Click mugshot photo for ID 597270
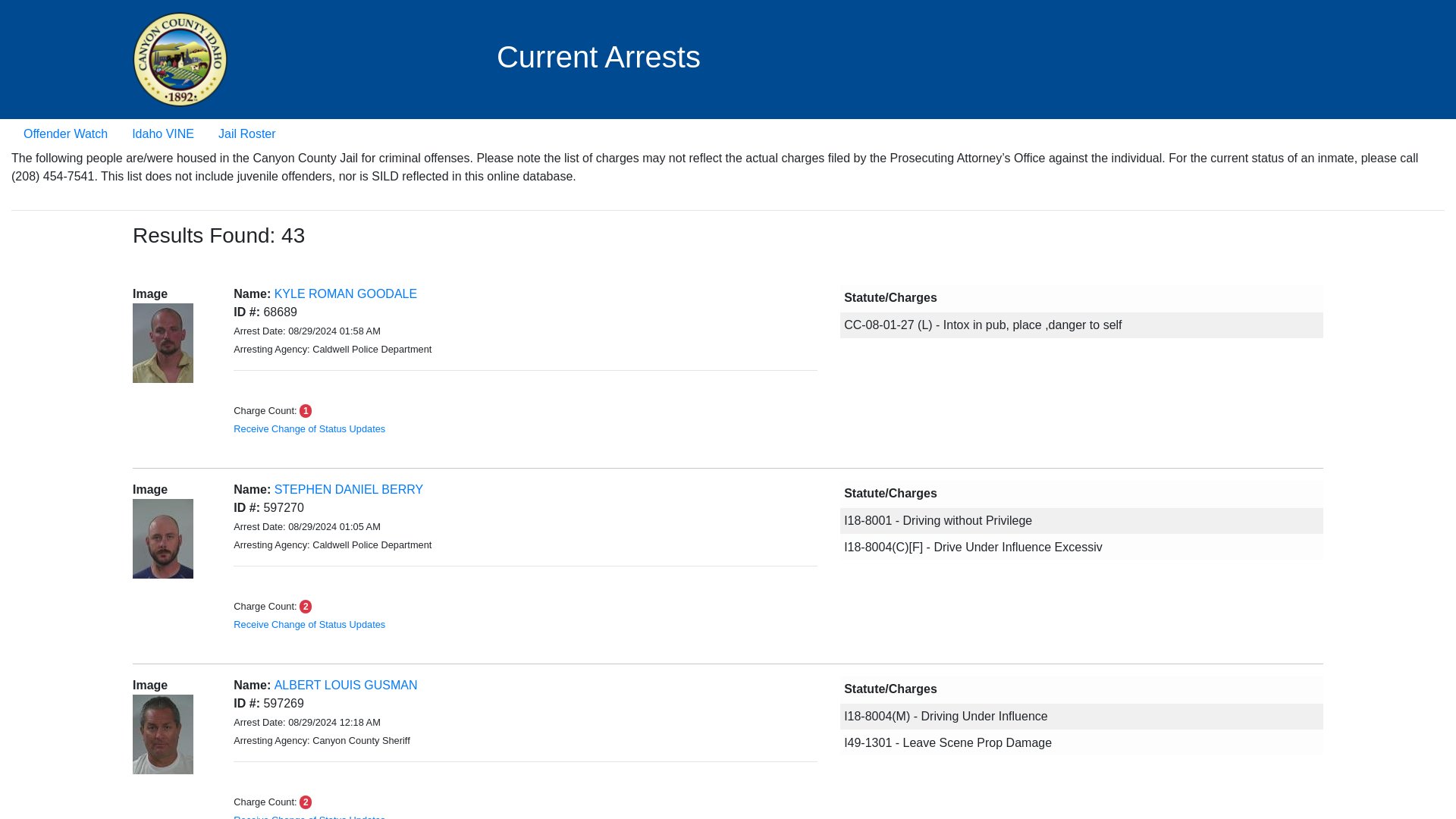The width and height of the screenshot is (1456, 819). (163, 539)
